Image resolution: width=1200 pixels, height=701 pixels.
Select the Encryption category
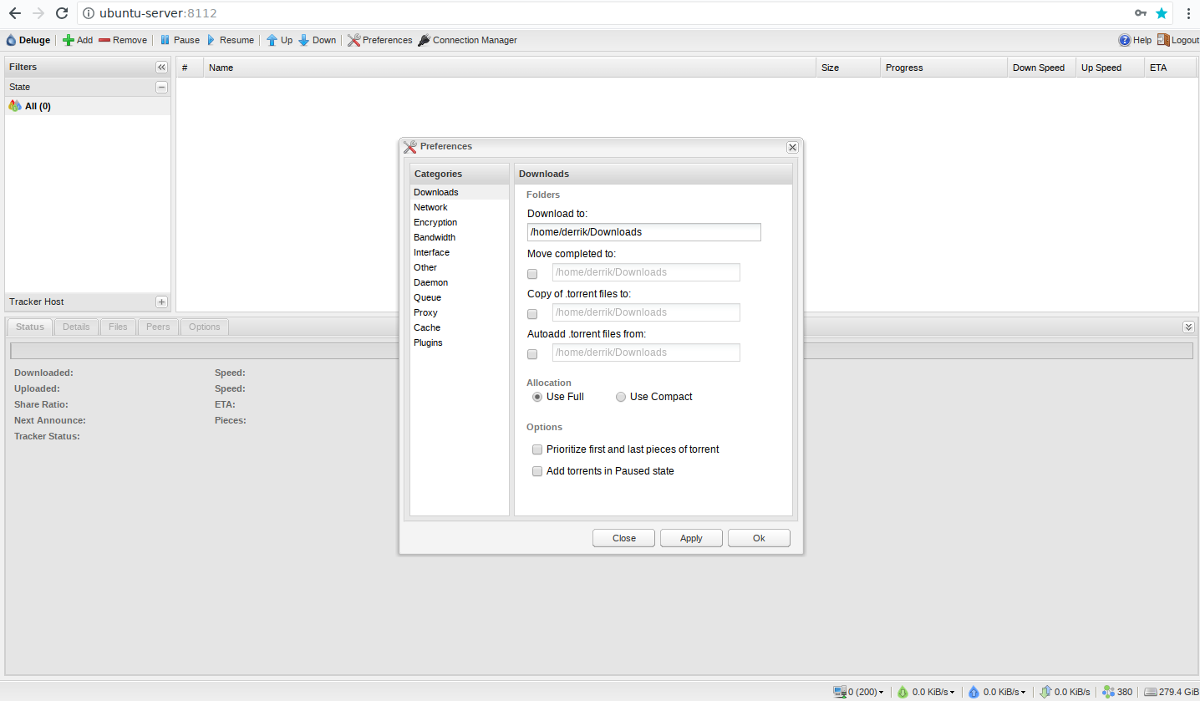pos(459,222)
